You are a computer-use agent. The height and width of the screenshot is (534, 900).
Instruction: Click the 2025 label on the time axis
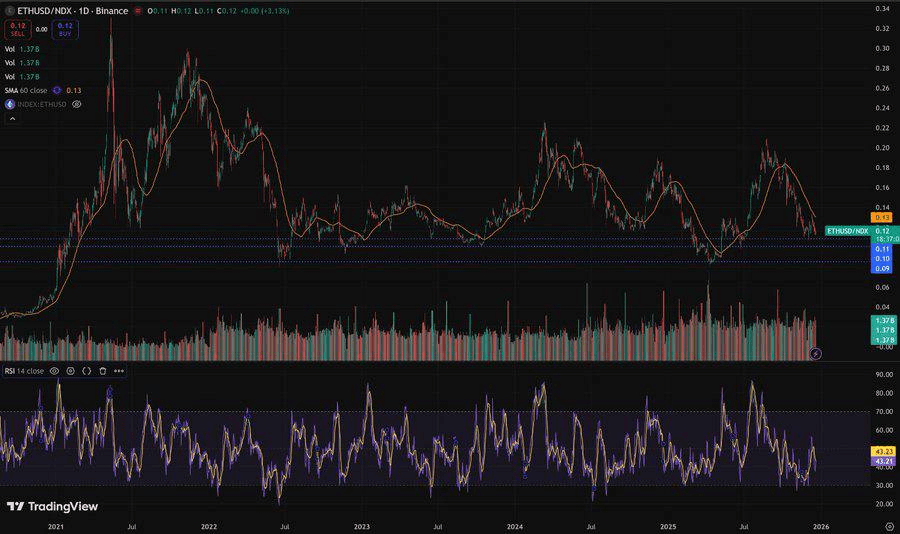pyautogui.click(x=668, y=527)
